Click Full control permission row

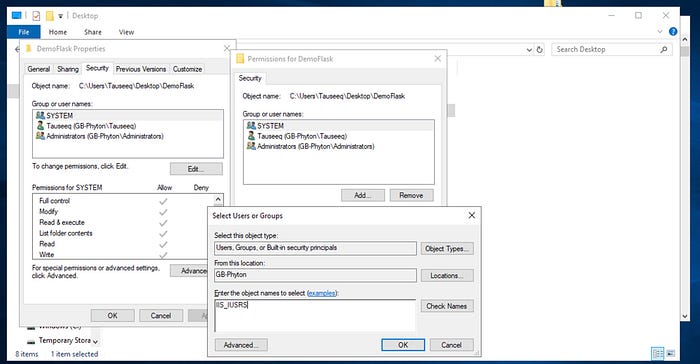point(124,201)
